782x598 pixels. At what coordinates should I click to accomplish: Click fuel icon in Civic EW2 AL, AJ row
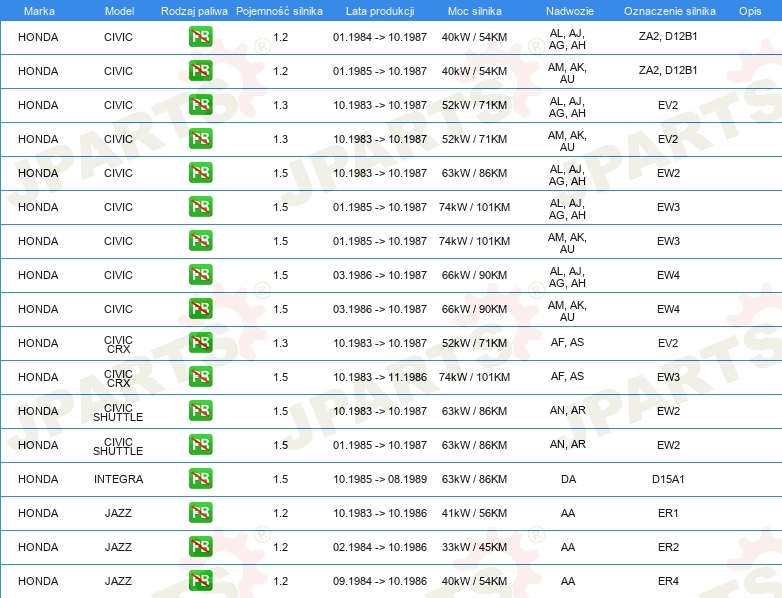200,173
